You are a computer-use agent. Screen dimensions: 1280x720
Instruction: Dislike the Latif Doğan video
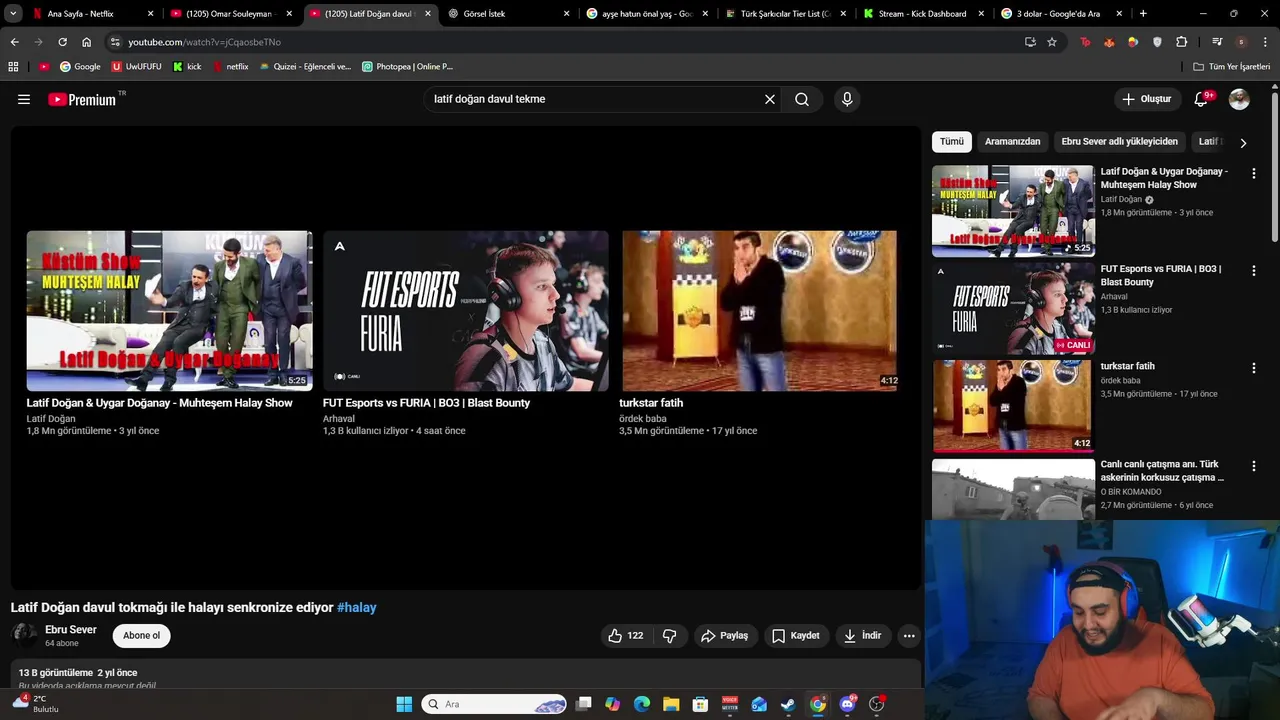(670, 636)
